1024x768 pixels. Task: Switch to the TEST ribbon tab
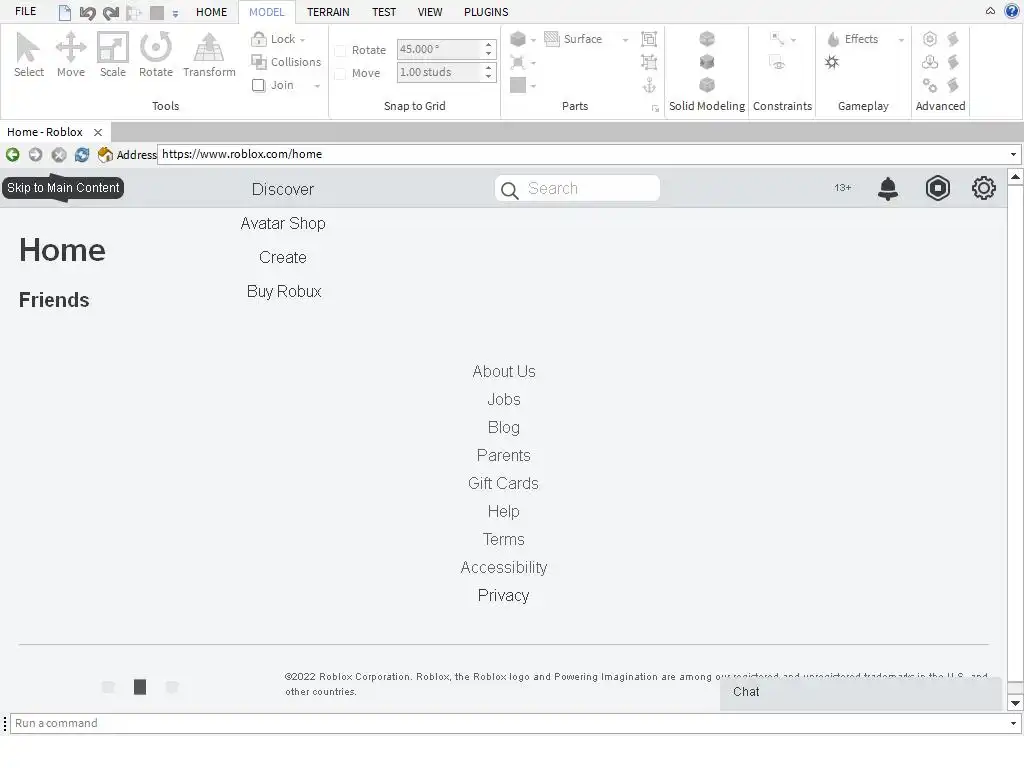[384, 12]
